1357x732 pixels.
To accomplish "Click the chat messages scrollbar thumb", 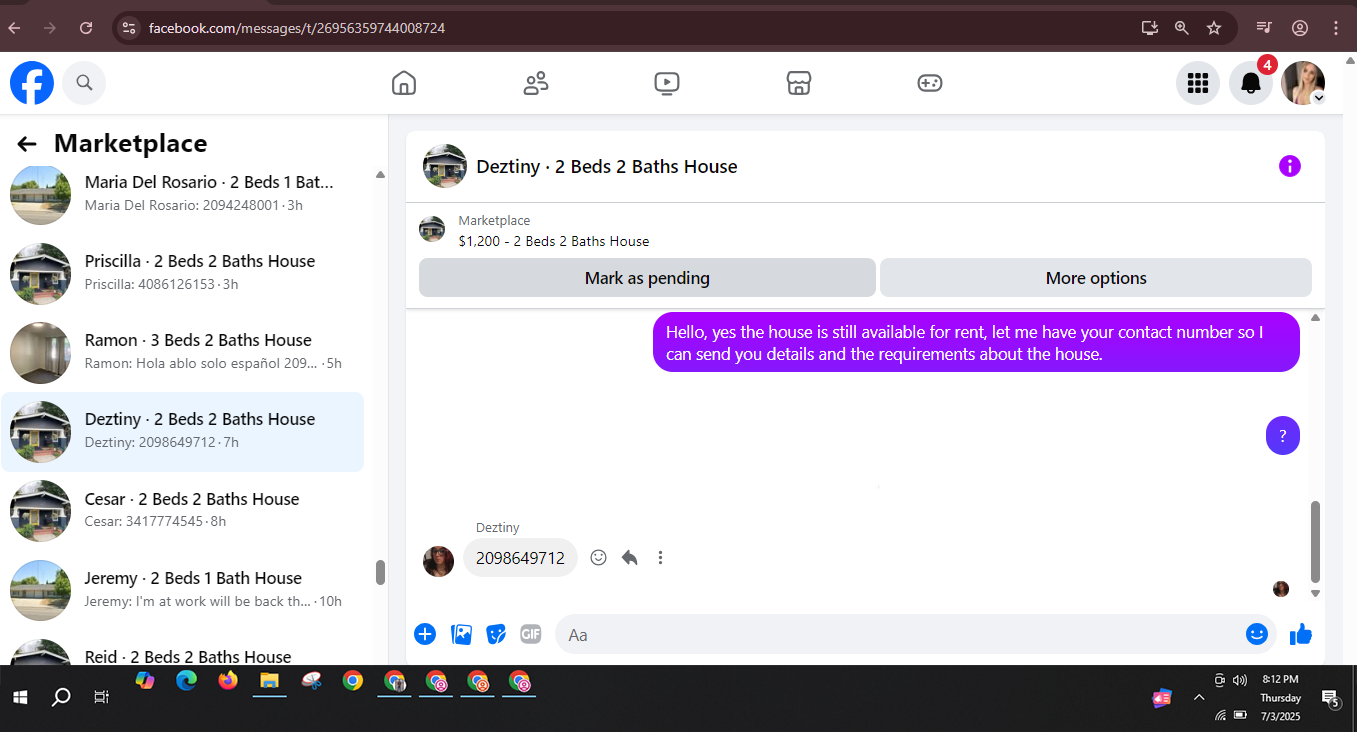I will 1315,542.
